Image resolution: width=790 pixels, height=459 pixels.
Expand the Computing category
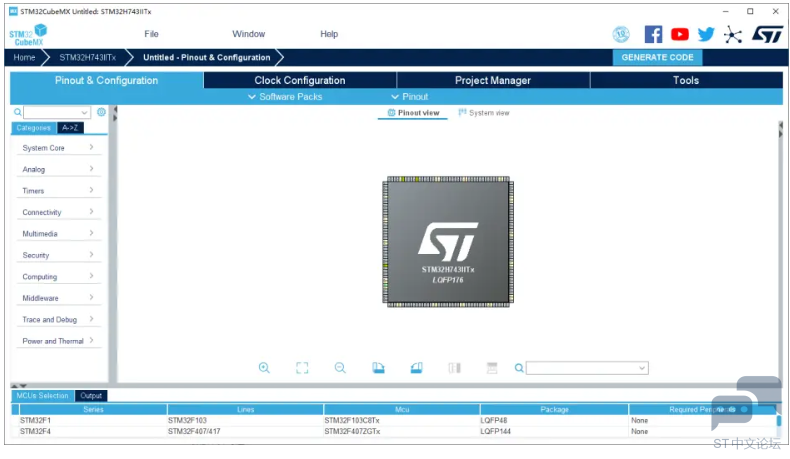pyautogui.click(x=58, y=276)
